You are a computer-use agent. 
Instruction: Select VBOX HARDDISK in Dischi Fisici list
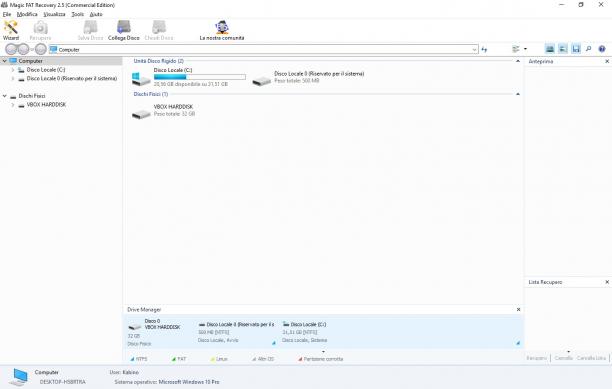(x=163, y=110)
